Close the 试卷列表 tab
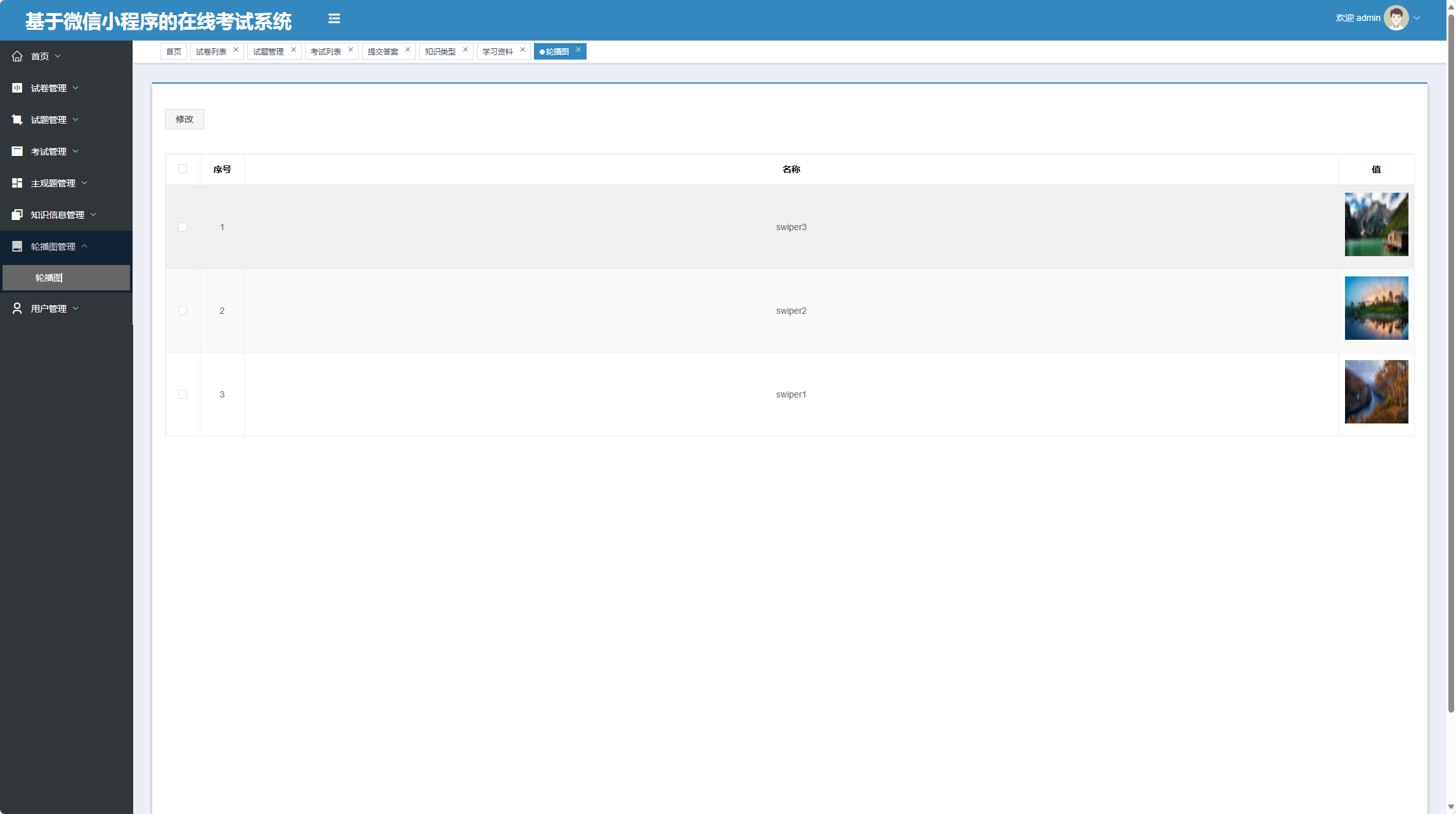The width and height of the screenshot is (1456, 814). pos(236,50)
